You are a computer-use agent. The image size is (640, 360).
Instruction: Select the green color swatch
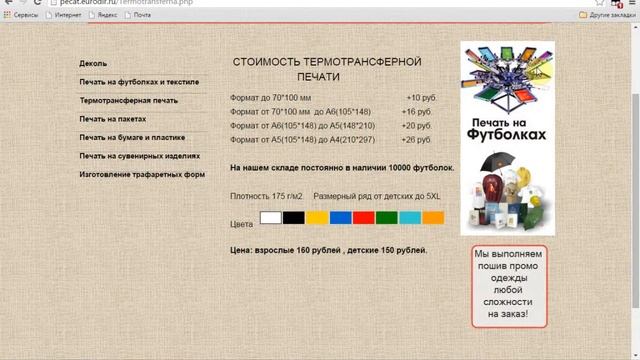387,218
